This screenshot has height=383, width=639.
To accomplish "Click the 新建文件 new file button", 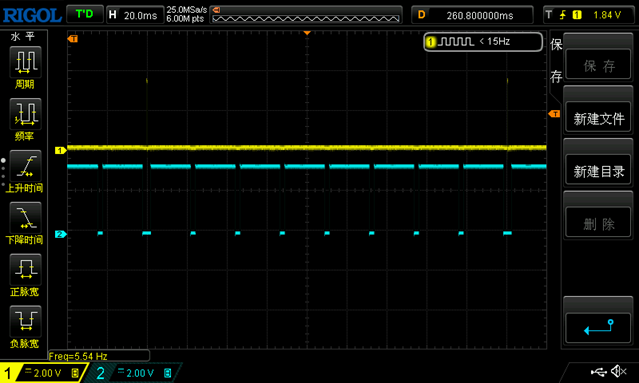I will coord(598,117).
